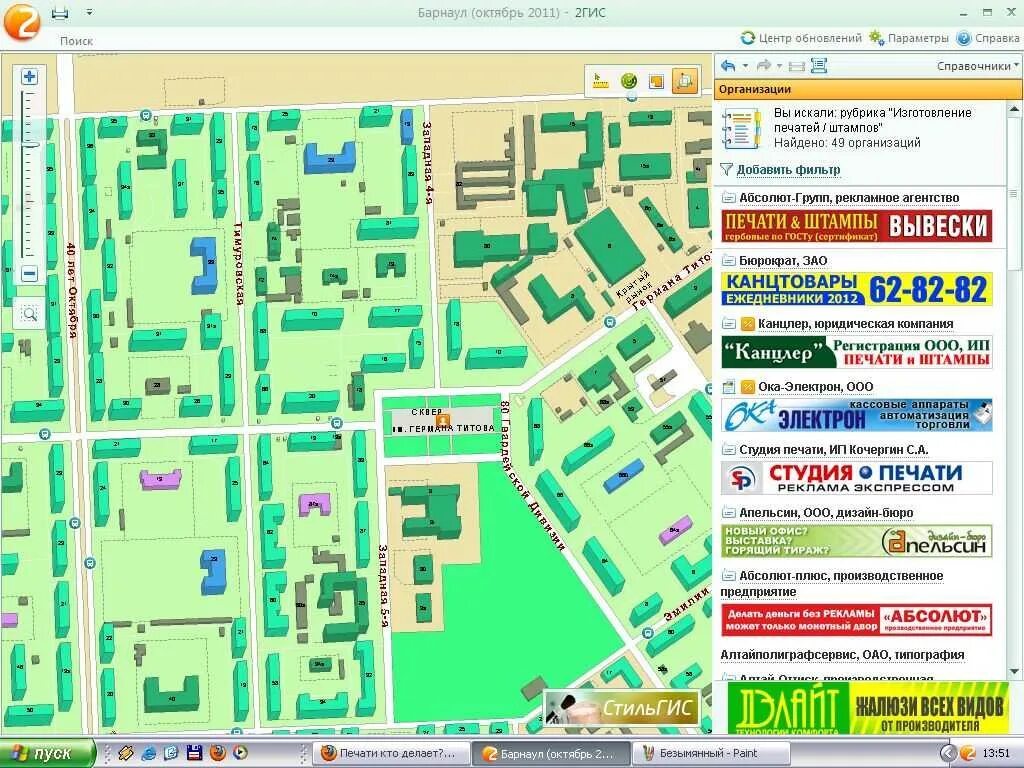Go back in the directory panel
The height and width of the screenshot is (768, 1024).
click(729, 65)
